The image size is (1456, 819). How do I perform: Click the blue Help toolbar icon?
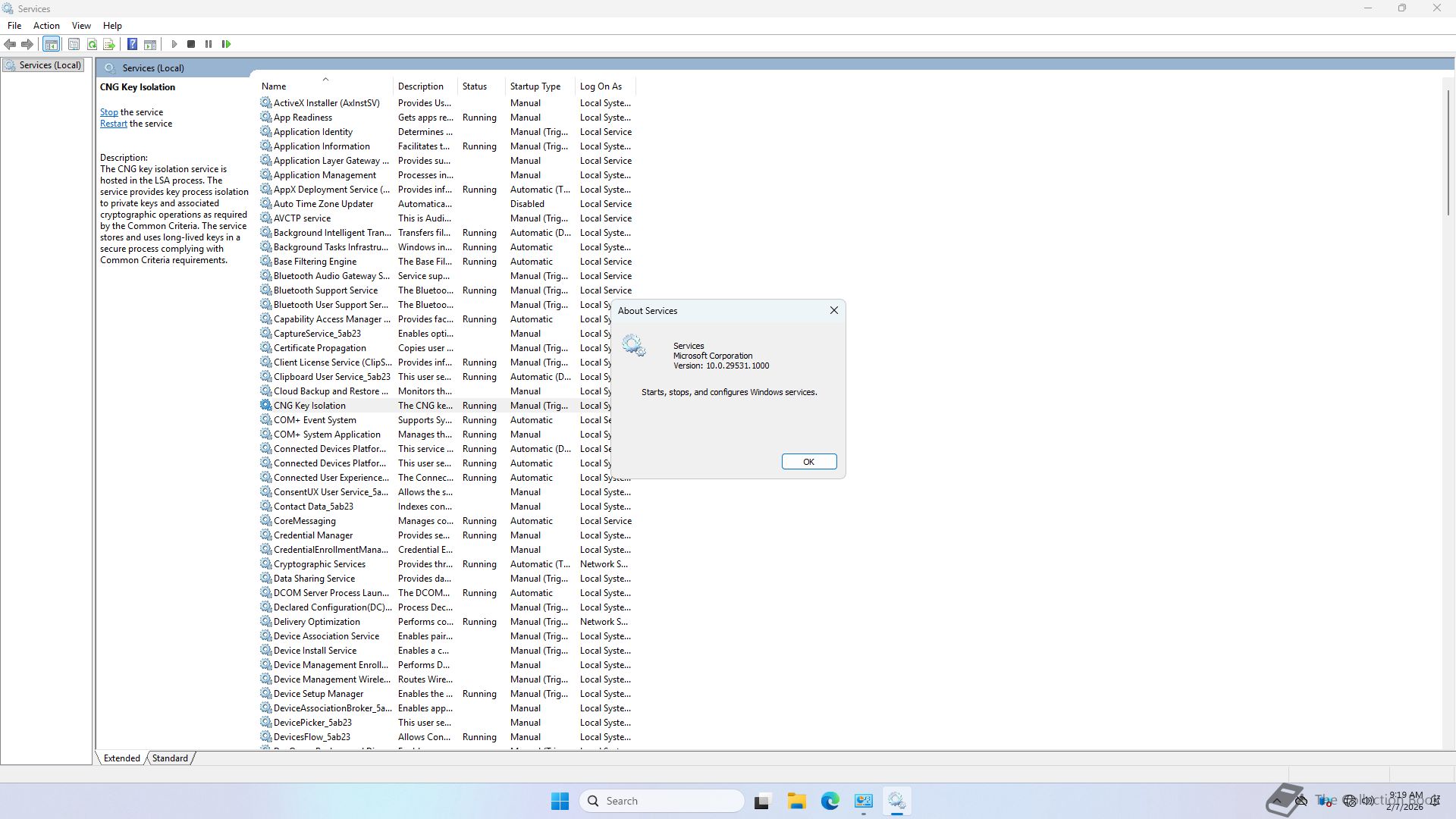coord(132,44)
